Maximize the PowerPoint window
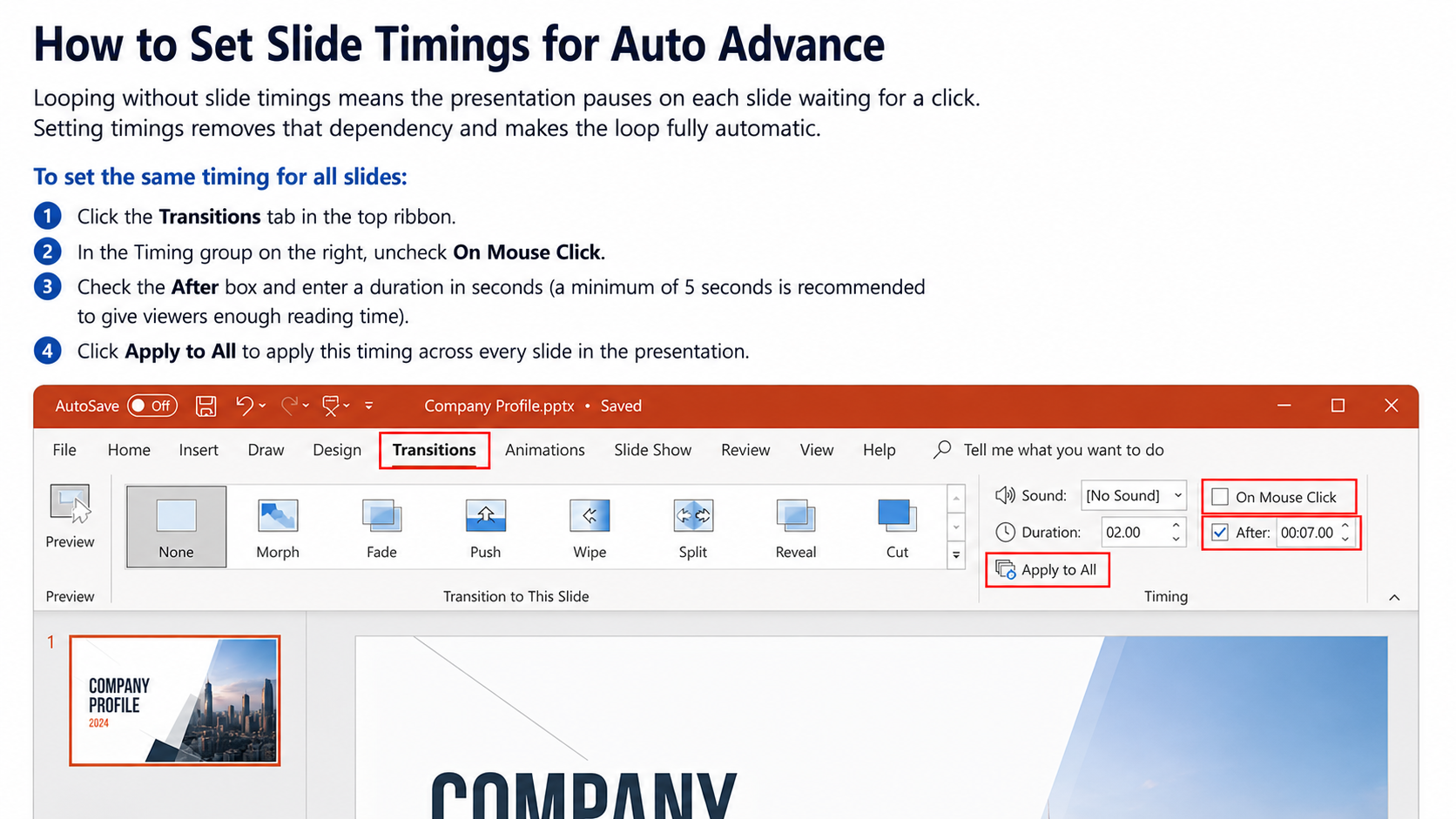This screenshot has height=819, width=1456. coord(1338,406)
